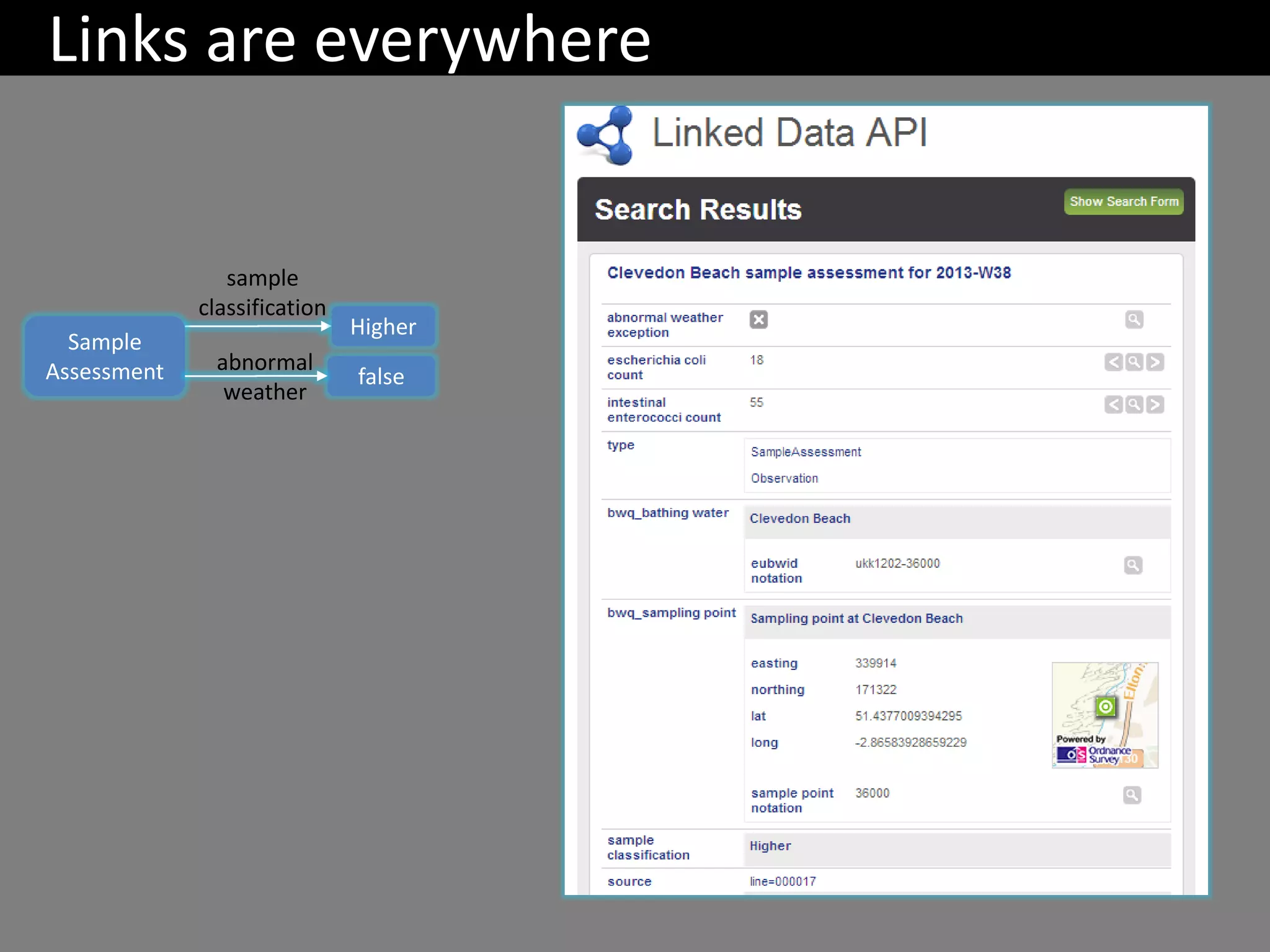Click the abnormal weather exception property label

coord(665,325)
